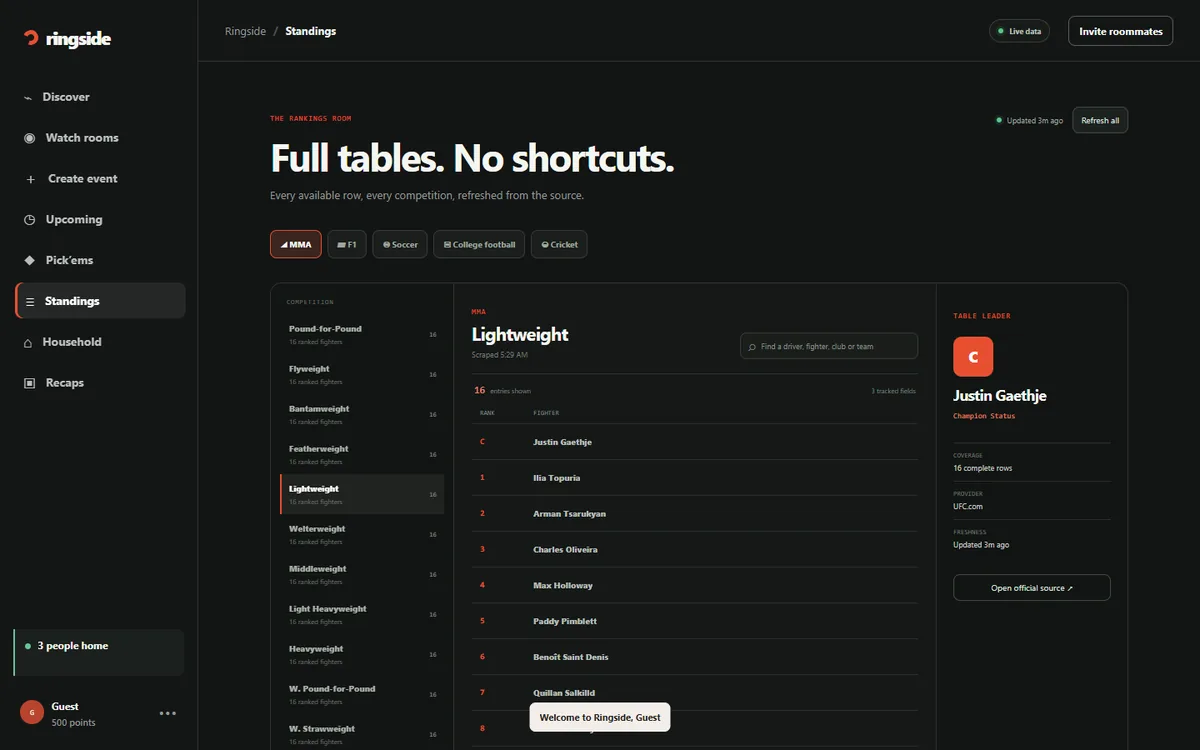Image resolution: width=1200 pixels, height=750 pixels.
Task: Click the 3 people home card
Action: pyautogui.click(x=98, y=652)
